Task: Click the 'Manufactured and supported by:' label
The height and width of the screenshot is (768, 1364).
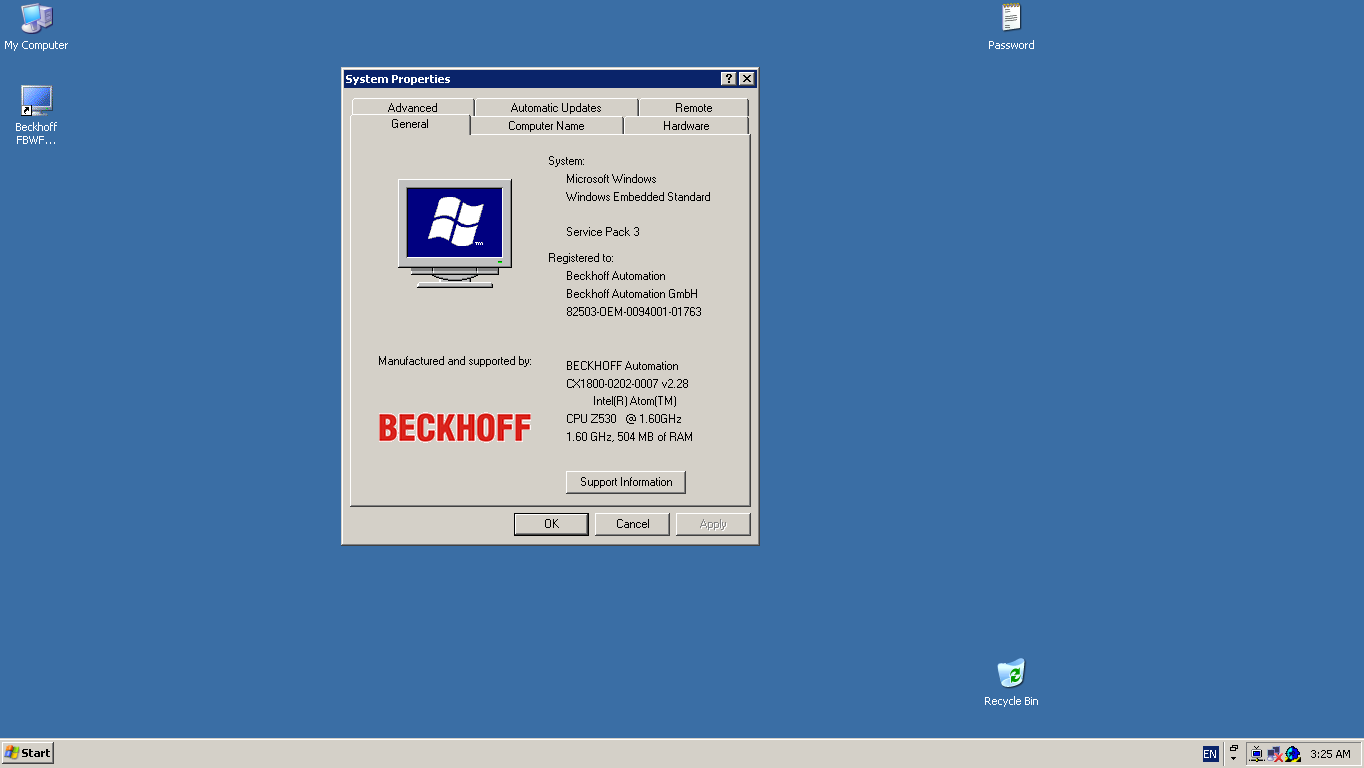Action: pos(455,361)
